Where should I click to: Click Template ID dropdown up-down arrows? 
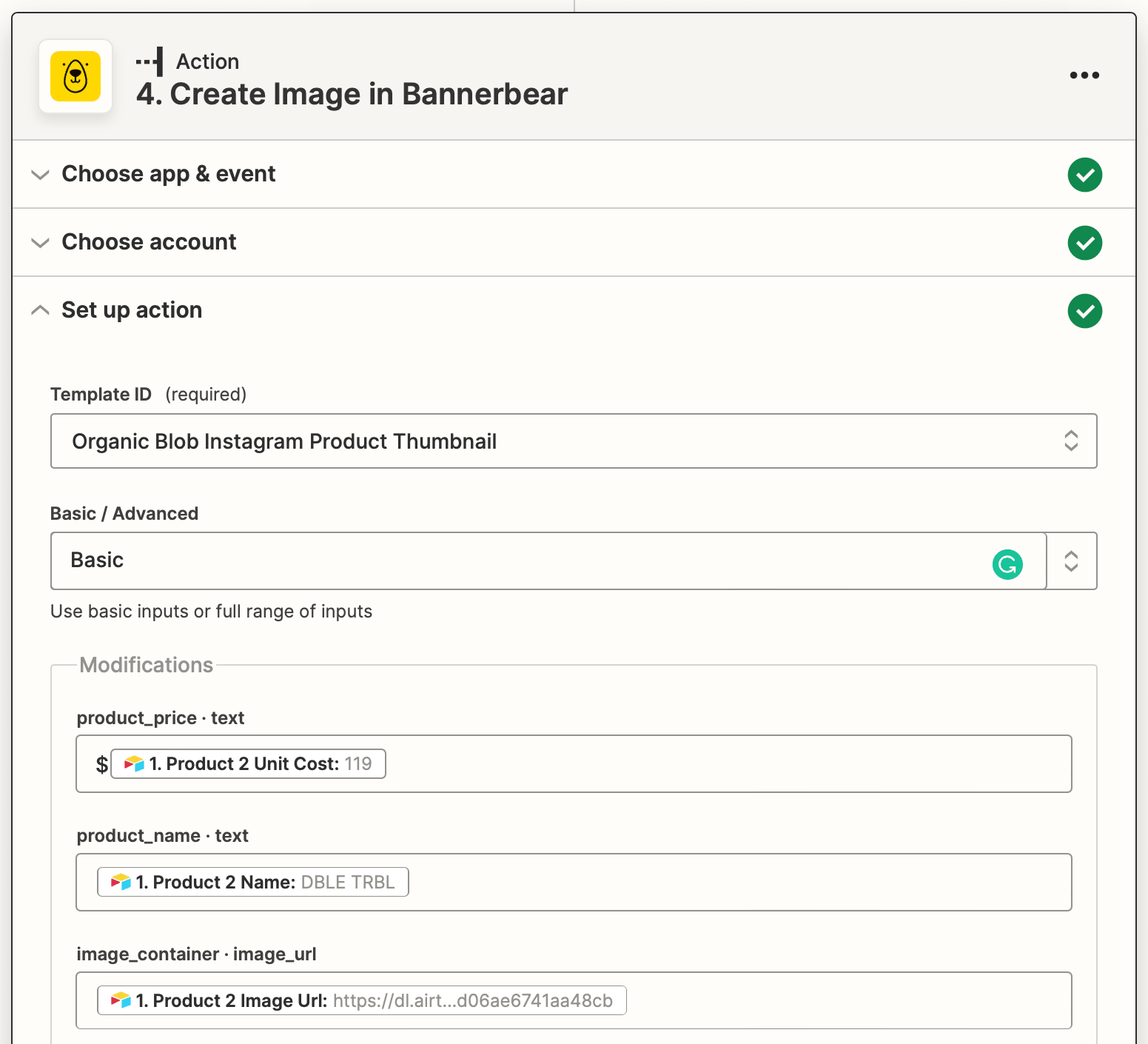click(x=1070, y=441)
